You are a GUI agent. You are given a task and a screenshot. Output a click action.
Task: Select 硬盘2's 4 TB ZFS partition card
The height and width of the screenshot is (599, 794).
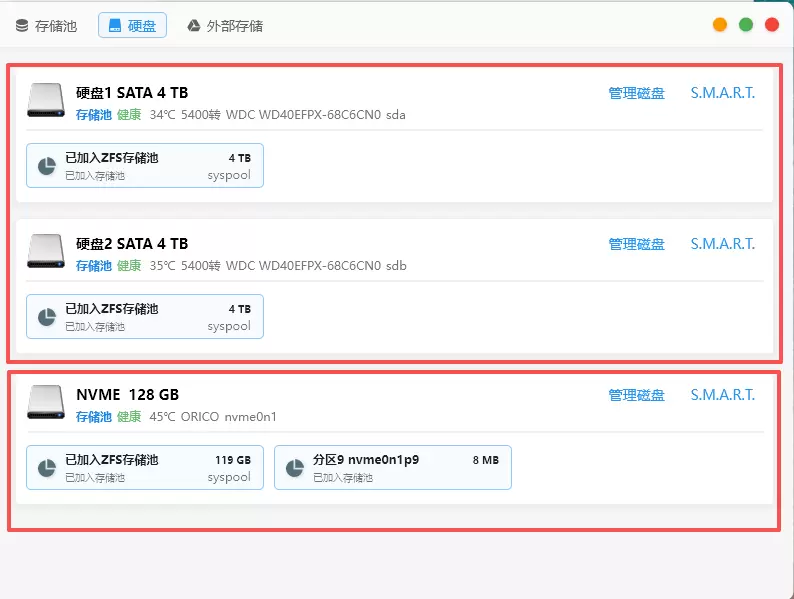[x=145, y=317]
